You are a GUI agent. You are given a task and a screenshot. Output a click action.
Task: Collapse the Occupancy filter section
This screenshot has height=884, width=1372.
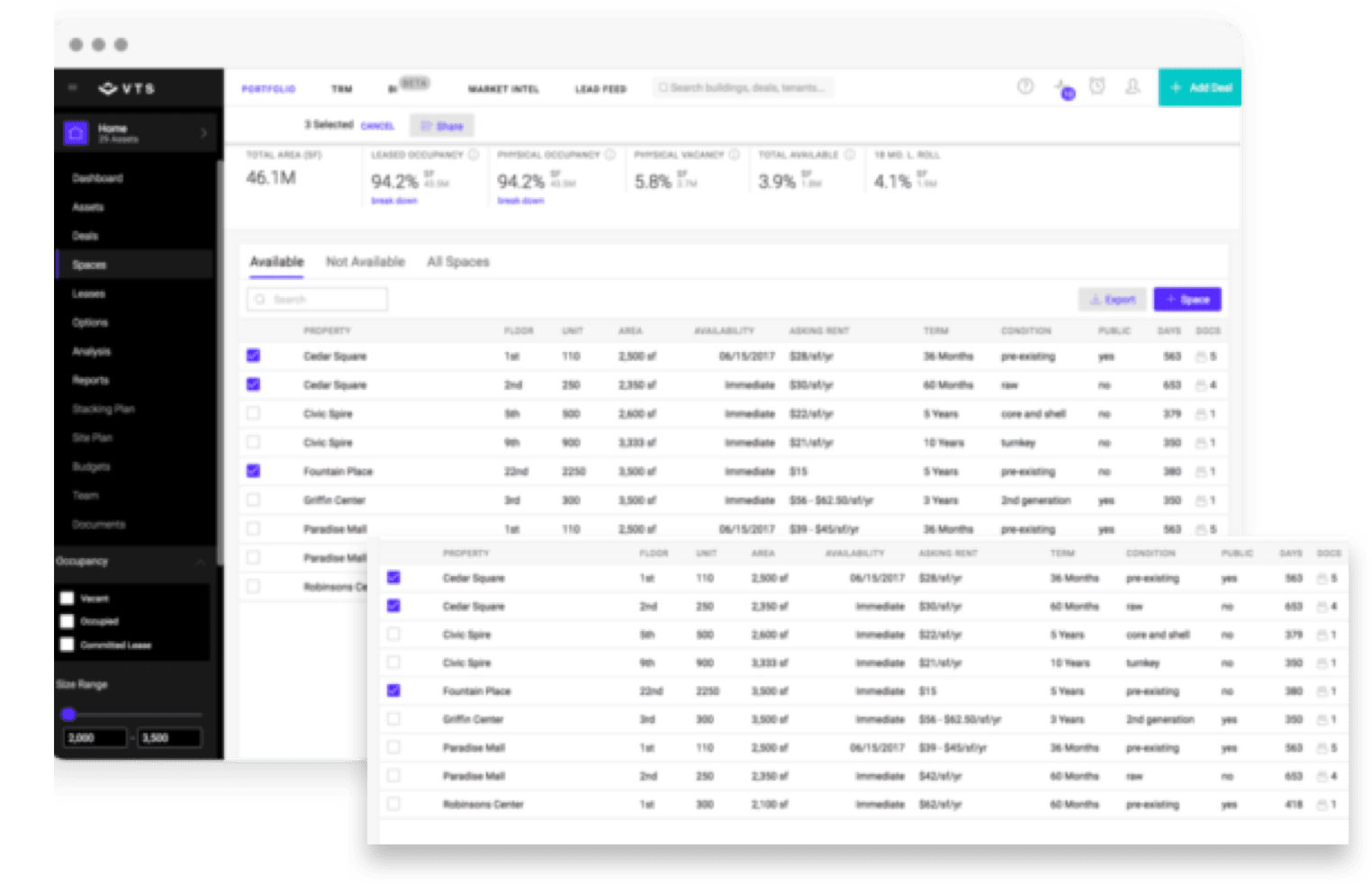pyautogui.click(x=200, y=562)
